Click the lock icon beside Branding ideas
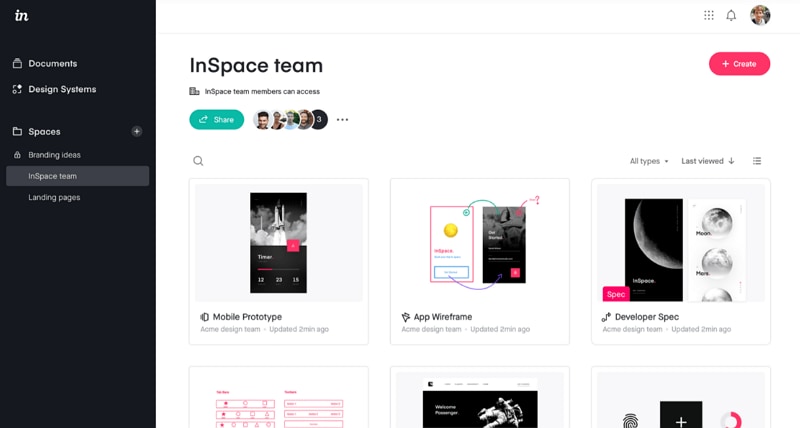The image size is (800, 428). click(x=17, y=155)
